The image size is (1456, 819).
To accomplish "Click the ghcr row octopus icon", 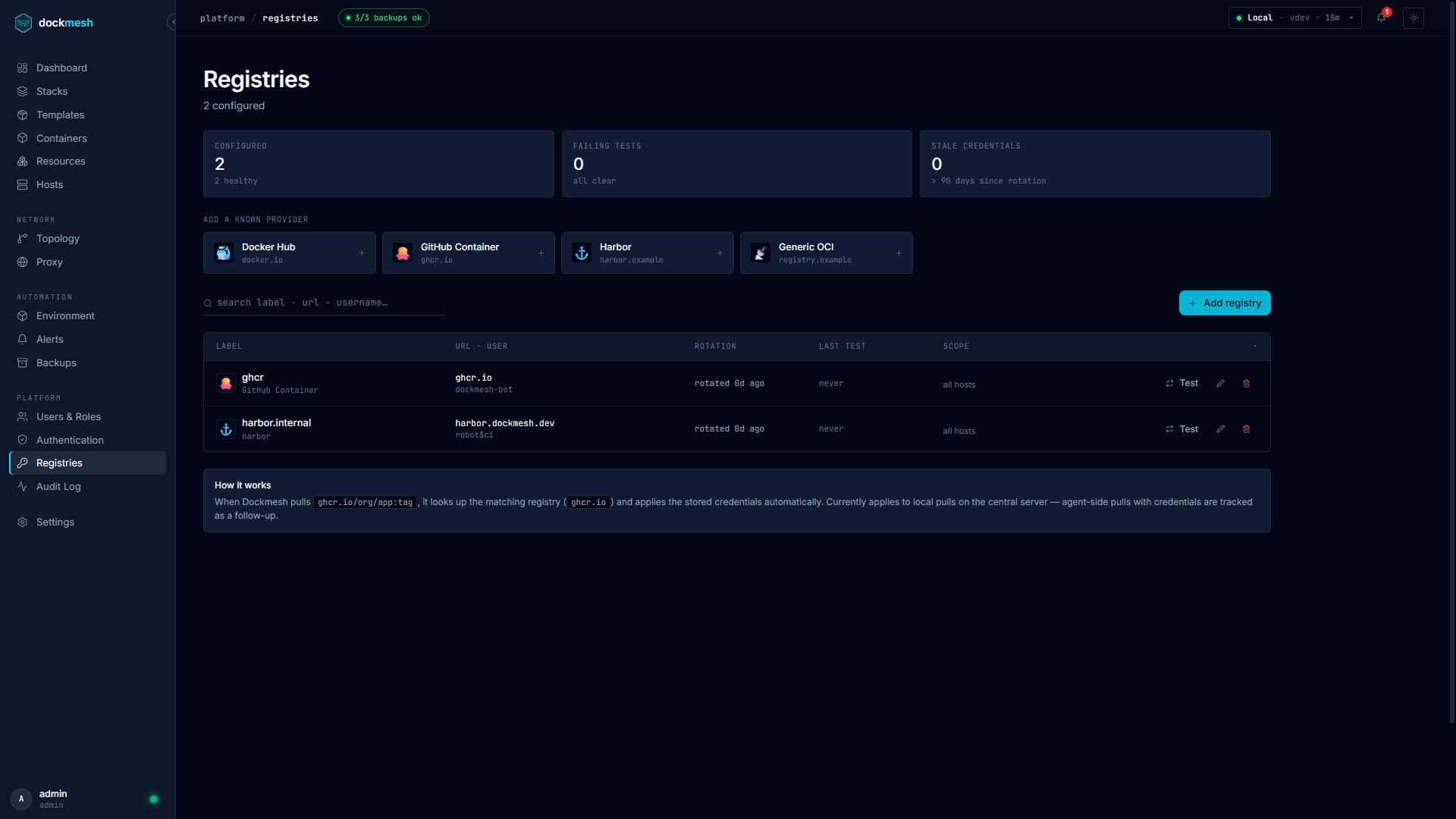I will click(226, 384).
